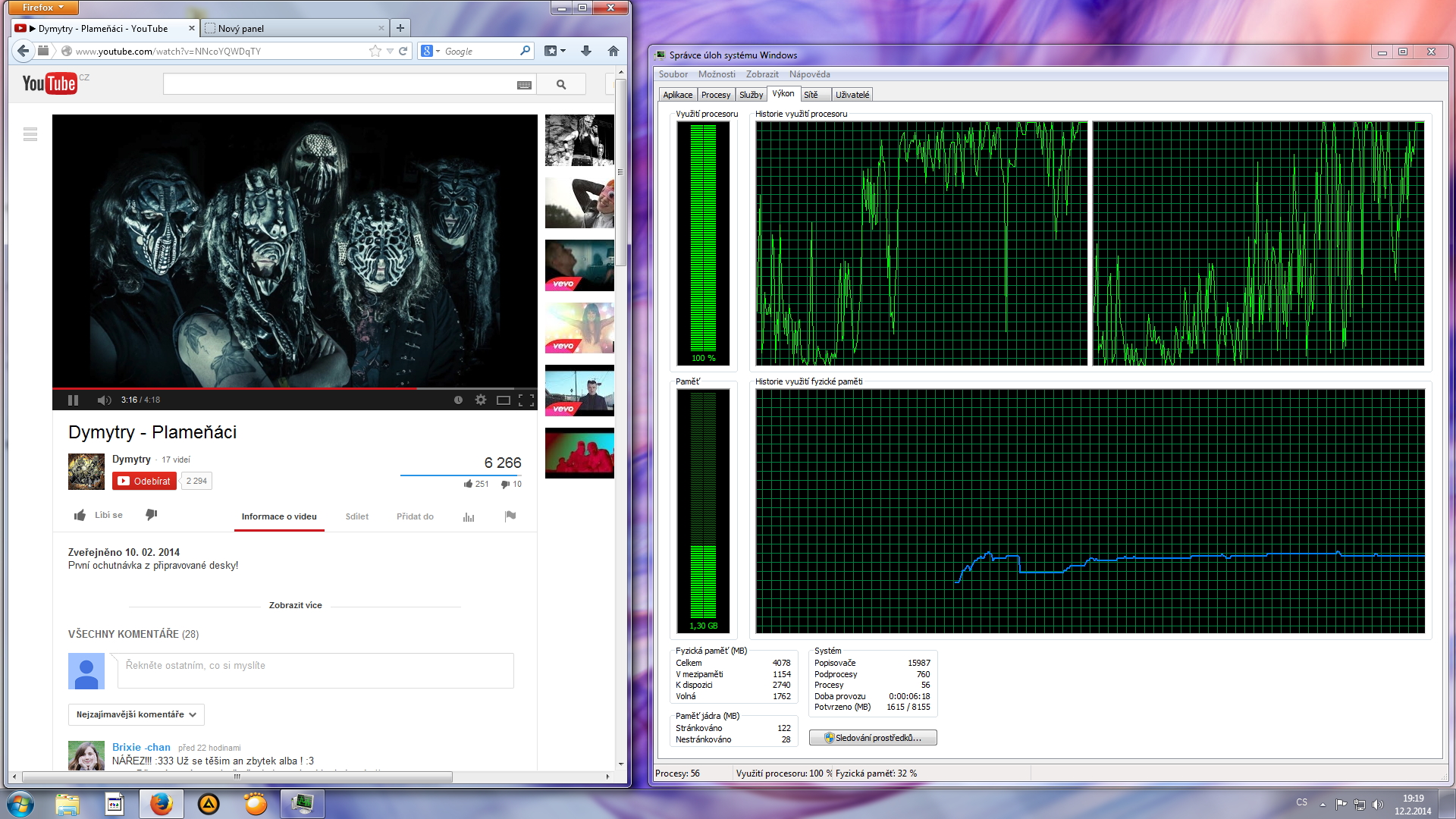The width and height of the screenshot is (1456, 819).
Task: Reload the page in Firefox
Action: 403,51
